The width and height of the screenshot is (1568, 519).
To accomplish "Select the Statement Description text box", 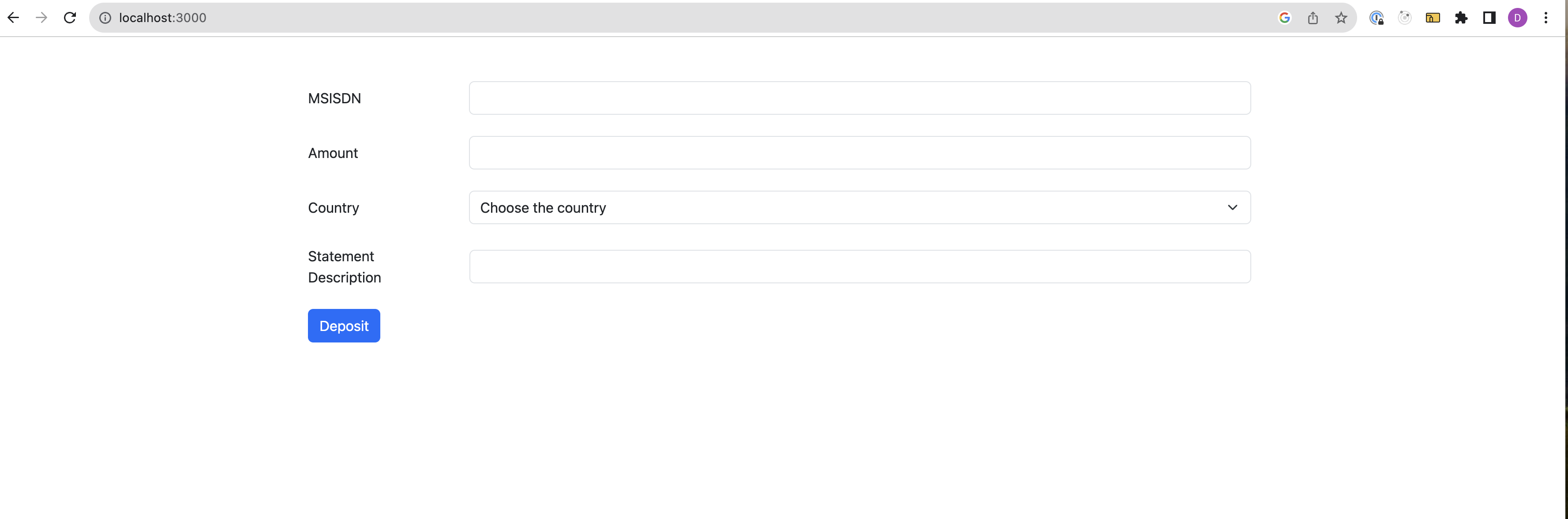I will [x=859, y=267].
